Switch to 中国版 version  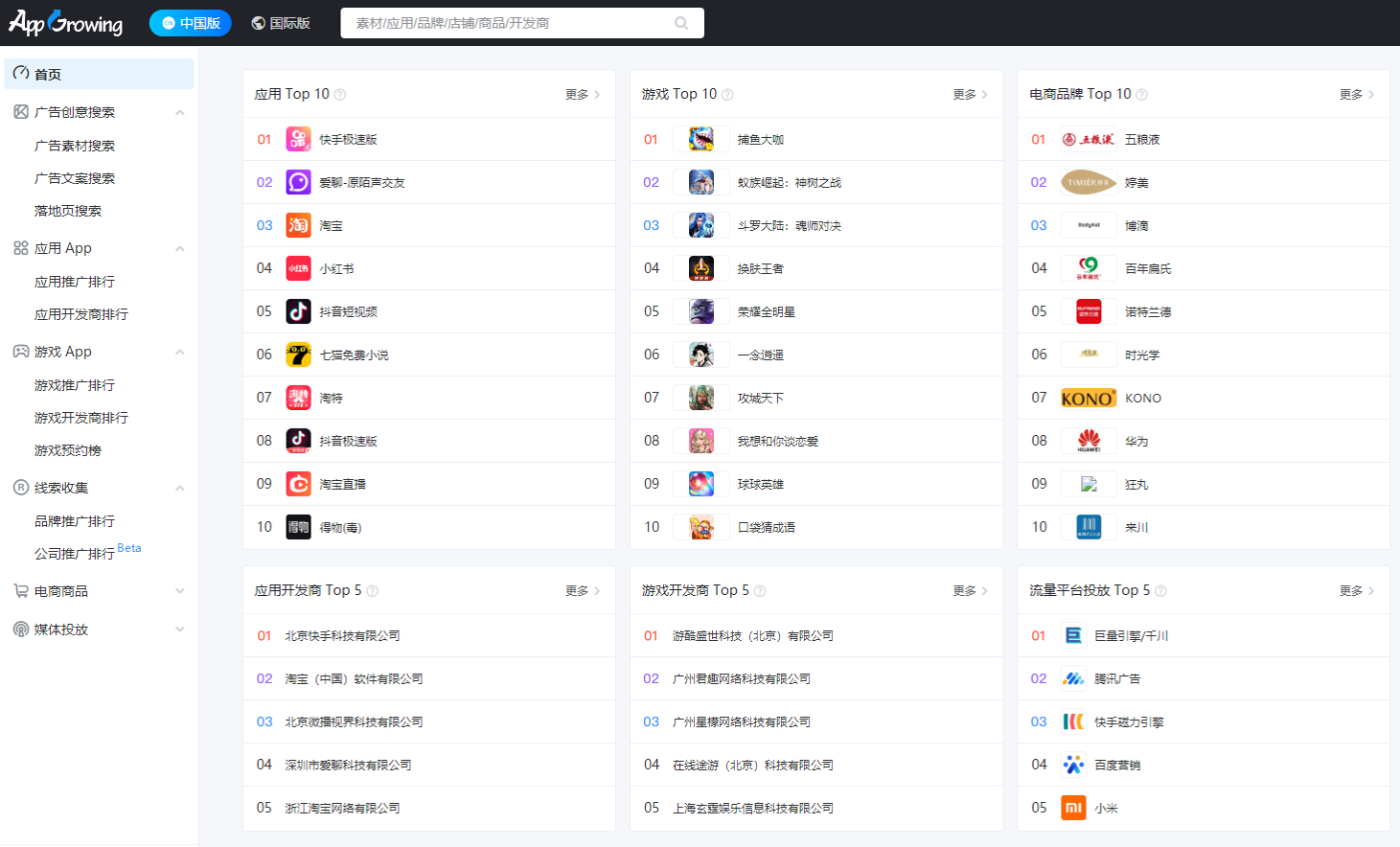(191, 23)
